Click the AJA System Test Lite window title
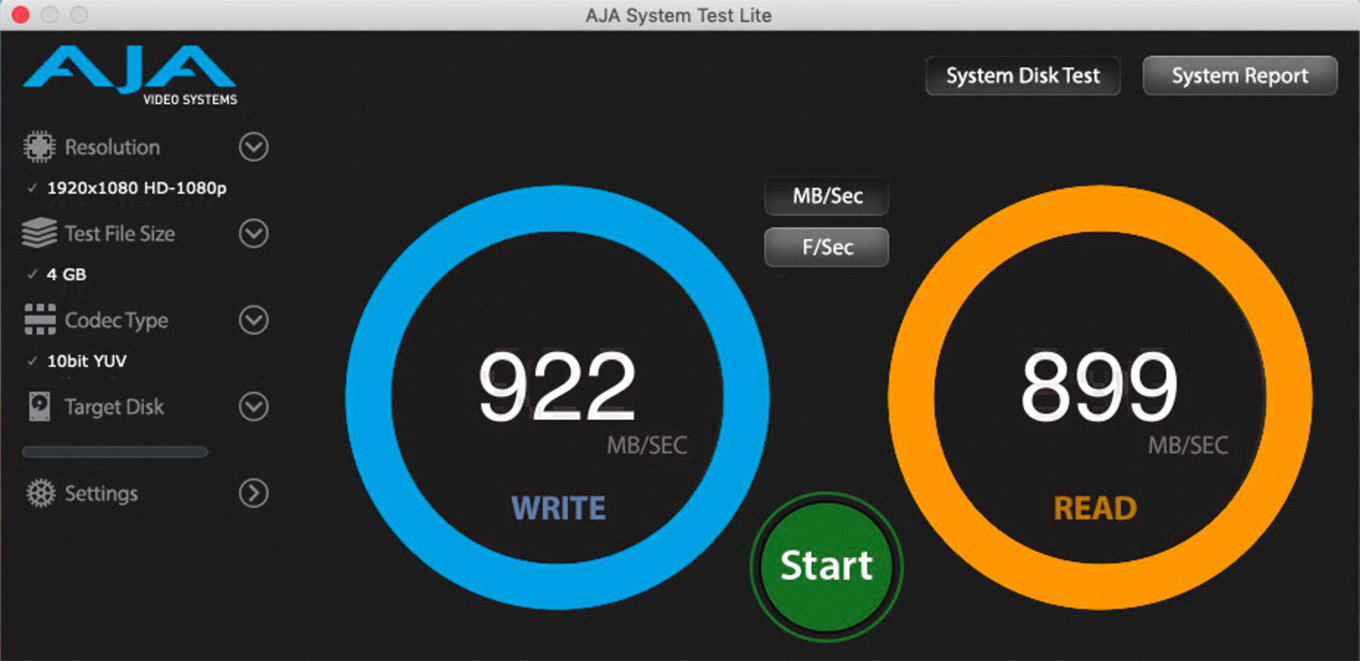1360x661 pixels. pyautogui.click(x=678, y=15)
